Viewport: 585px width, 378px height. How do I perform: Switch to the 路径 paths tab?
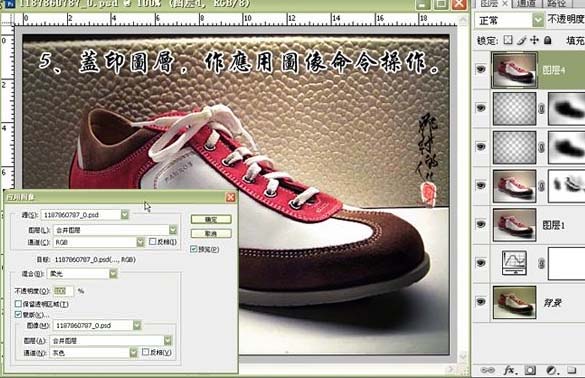click(x=557, y=3)
